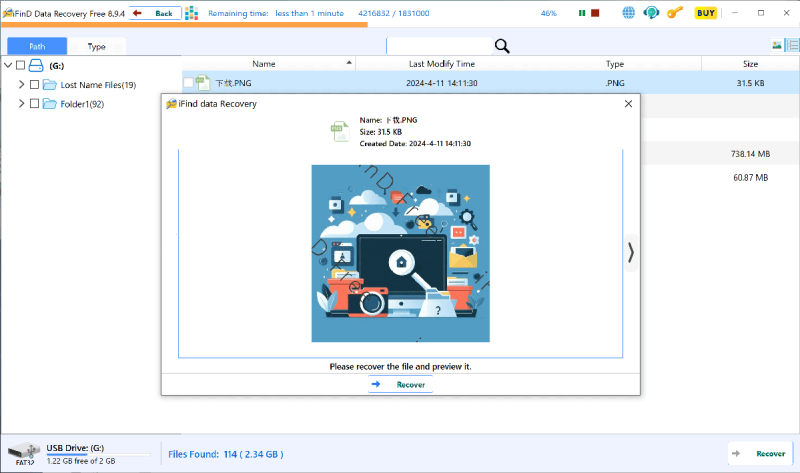The height and width of the screenshot is (473, 800).
Task: Click the Back button in the title bar
Action: click(155, 13)
